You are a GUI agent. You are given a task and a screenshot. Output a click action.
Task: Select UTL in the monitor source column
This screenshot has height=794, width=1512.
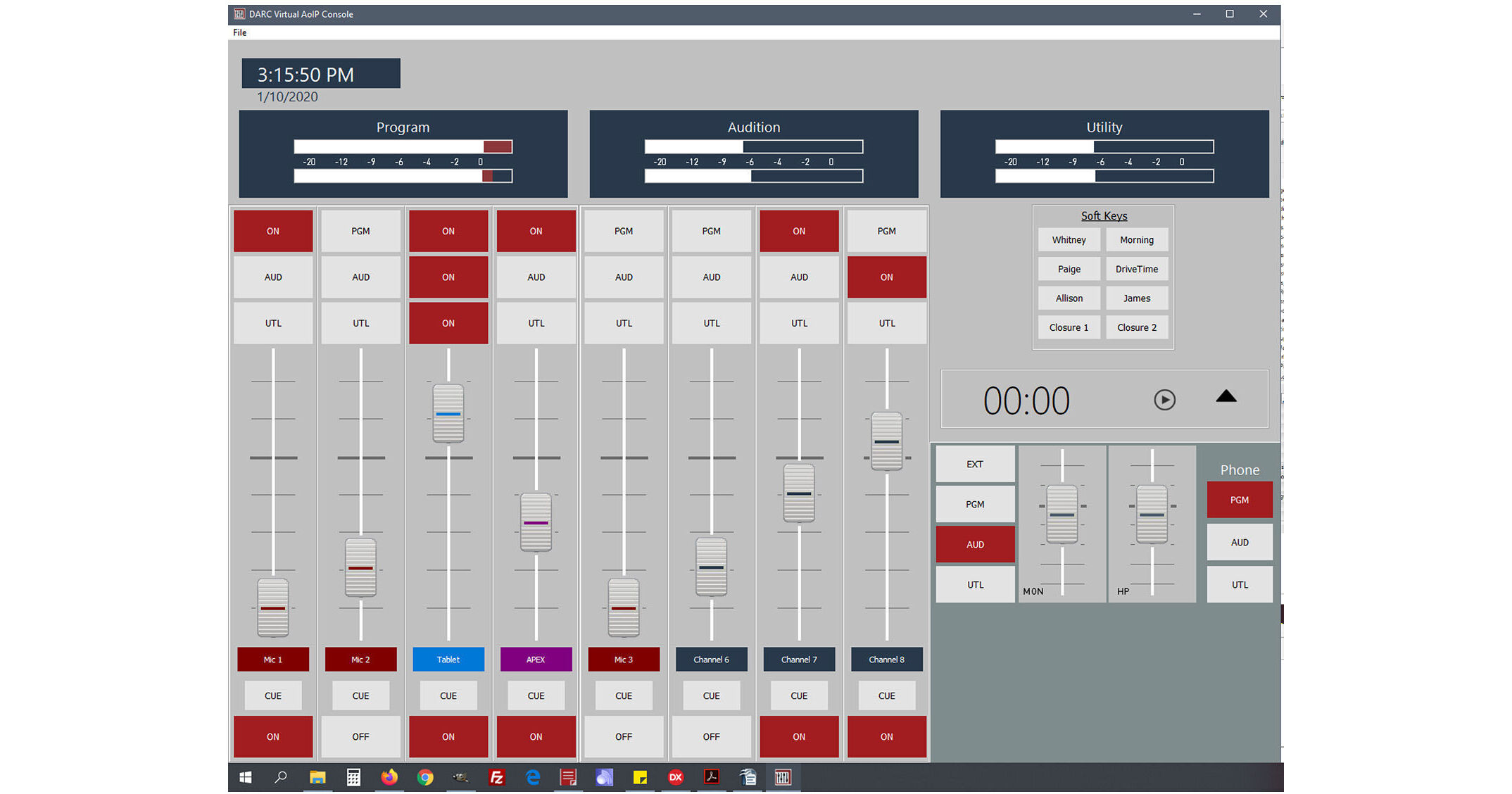click(x=975, y=584)
